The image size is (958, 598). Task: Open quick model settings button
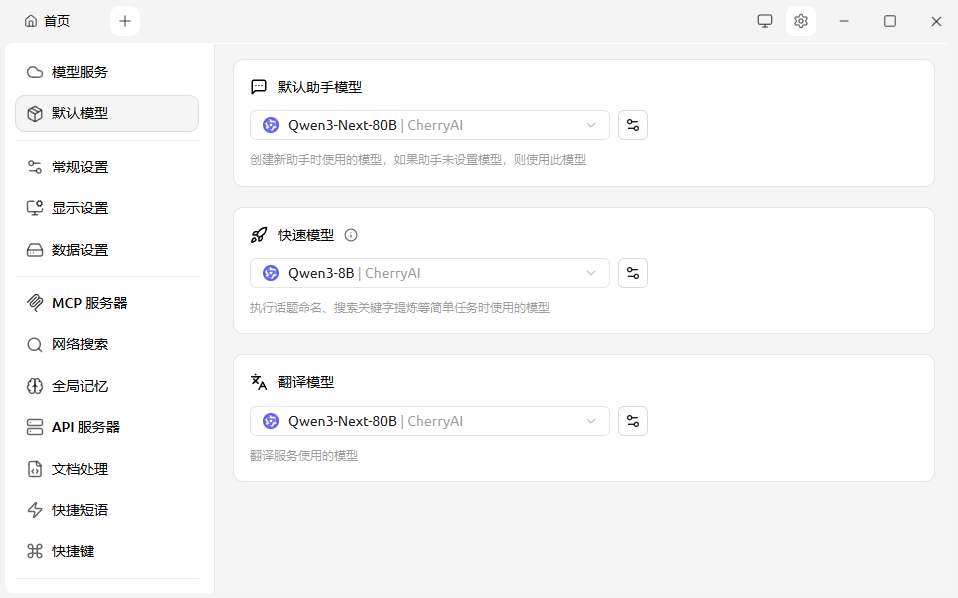[x=632, y=273]
